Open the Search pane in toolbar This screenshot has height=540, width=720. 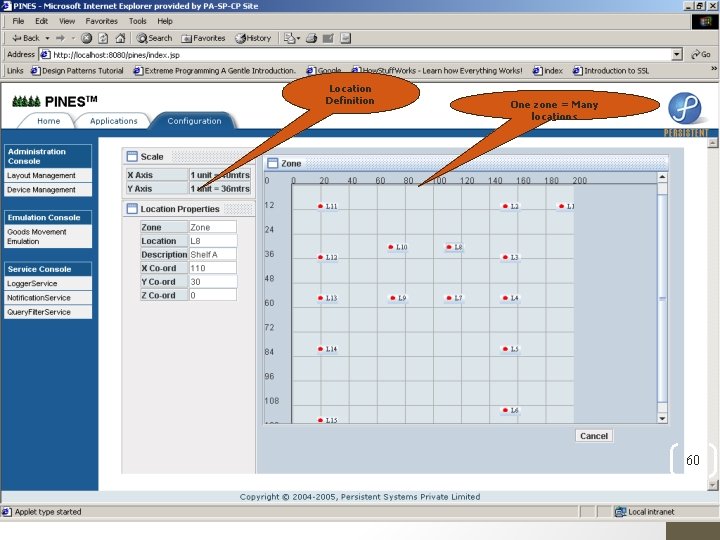(154, 38)
